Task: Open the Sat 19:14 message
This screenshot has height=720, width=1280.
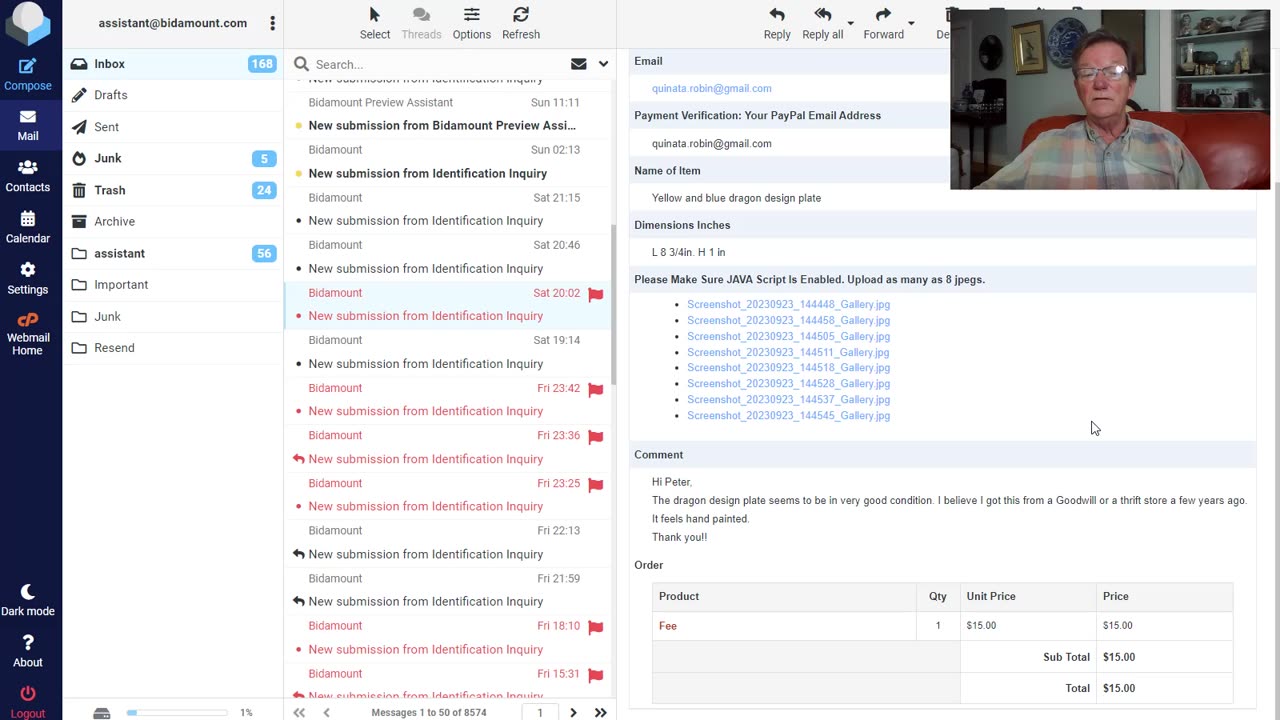Action: point(447,352)
